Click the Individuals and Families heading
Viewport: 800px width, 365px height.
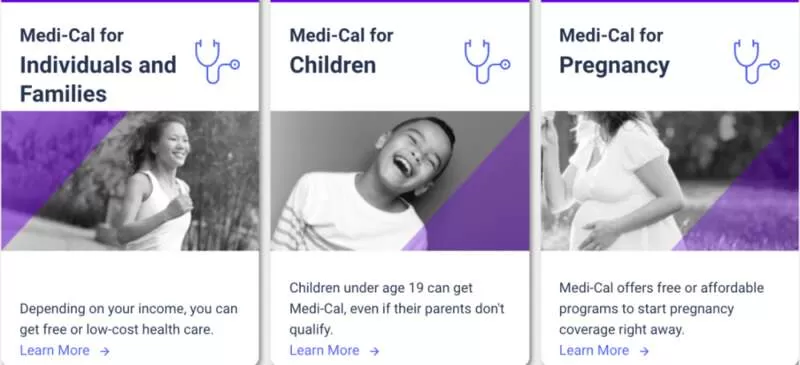coord(98,79)
